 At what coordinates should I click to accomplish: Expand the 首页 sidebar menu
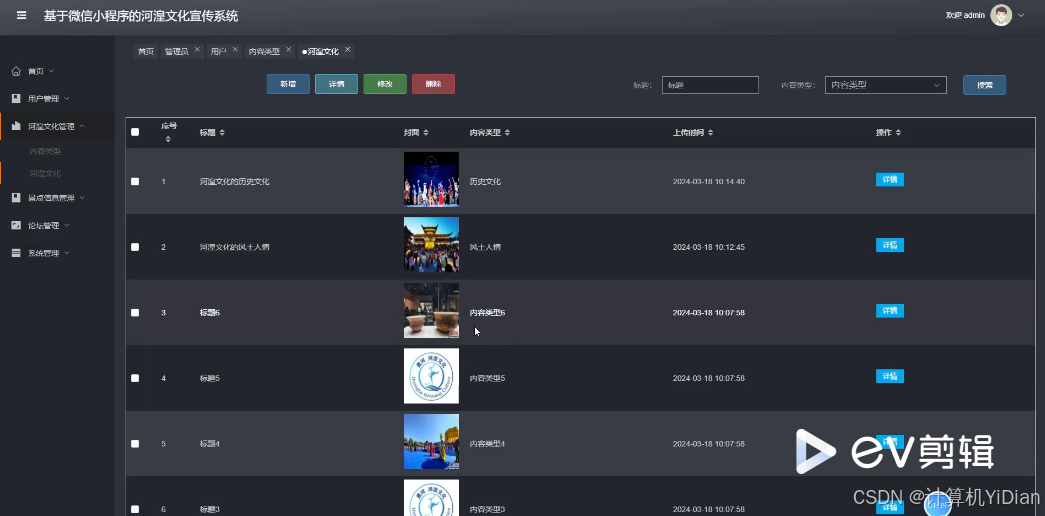51,71
